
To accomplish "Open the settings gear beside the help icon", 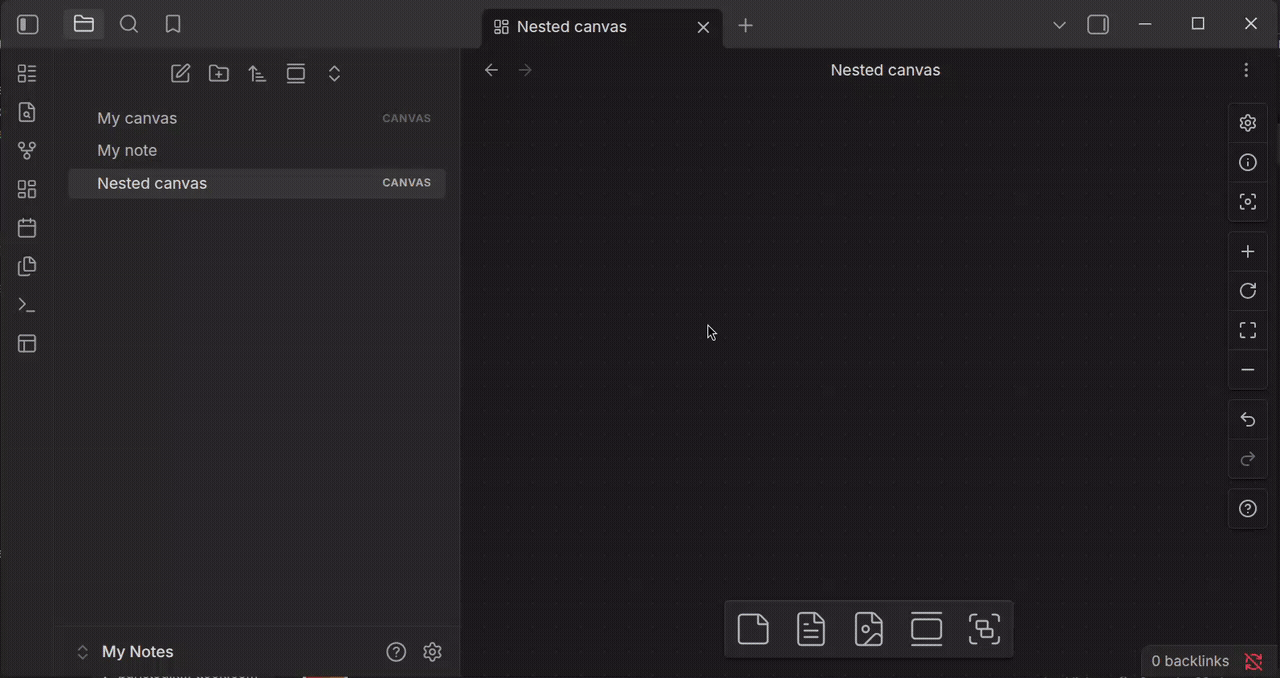I will [432, 652].
